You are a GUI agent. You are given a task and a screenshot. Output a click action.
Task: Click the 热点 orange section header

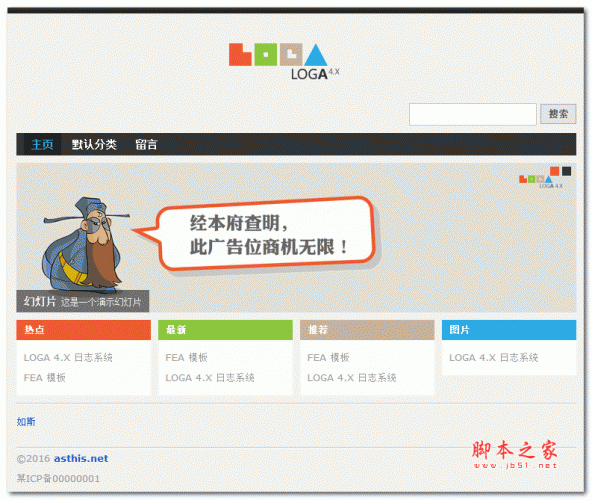(83, 330)
